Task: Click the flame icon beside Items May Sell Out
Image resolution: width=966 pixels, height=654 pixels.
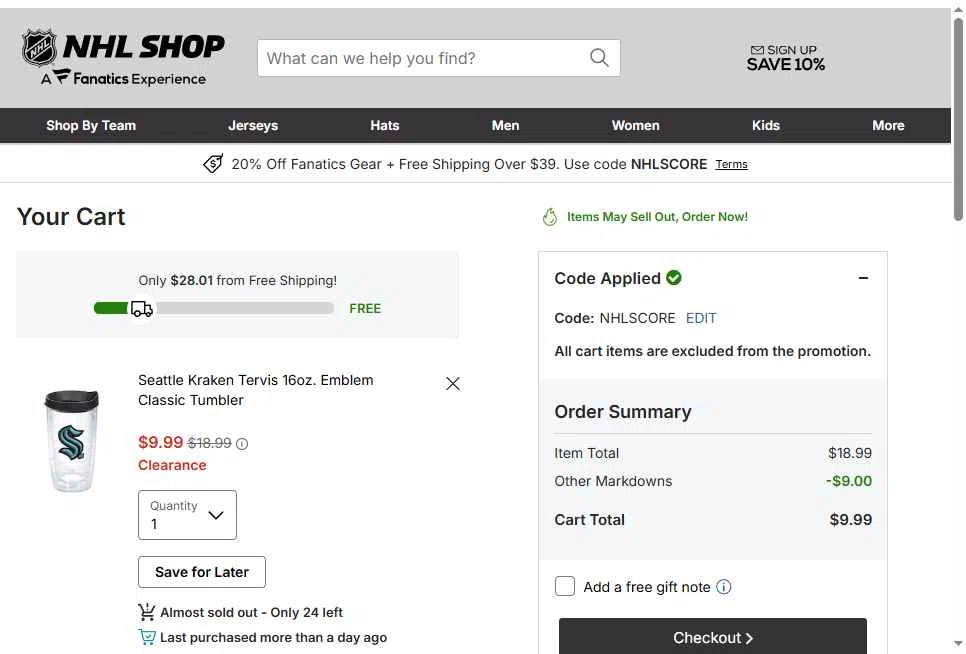Action: [550, 217]
